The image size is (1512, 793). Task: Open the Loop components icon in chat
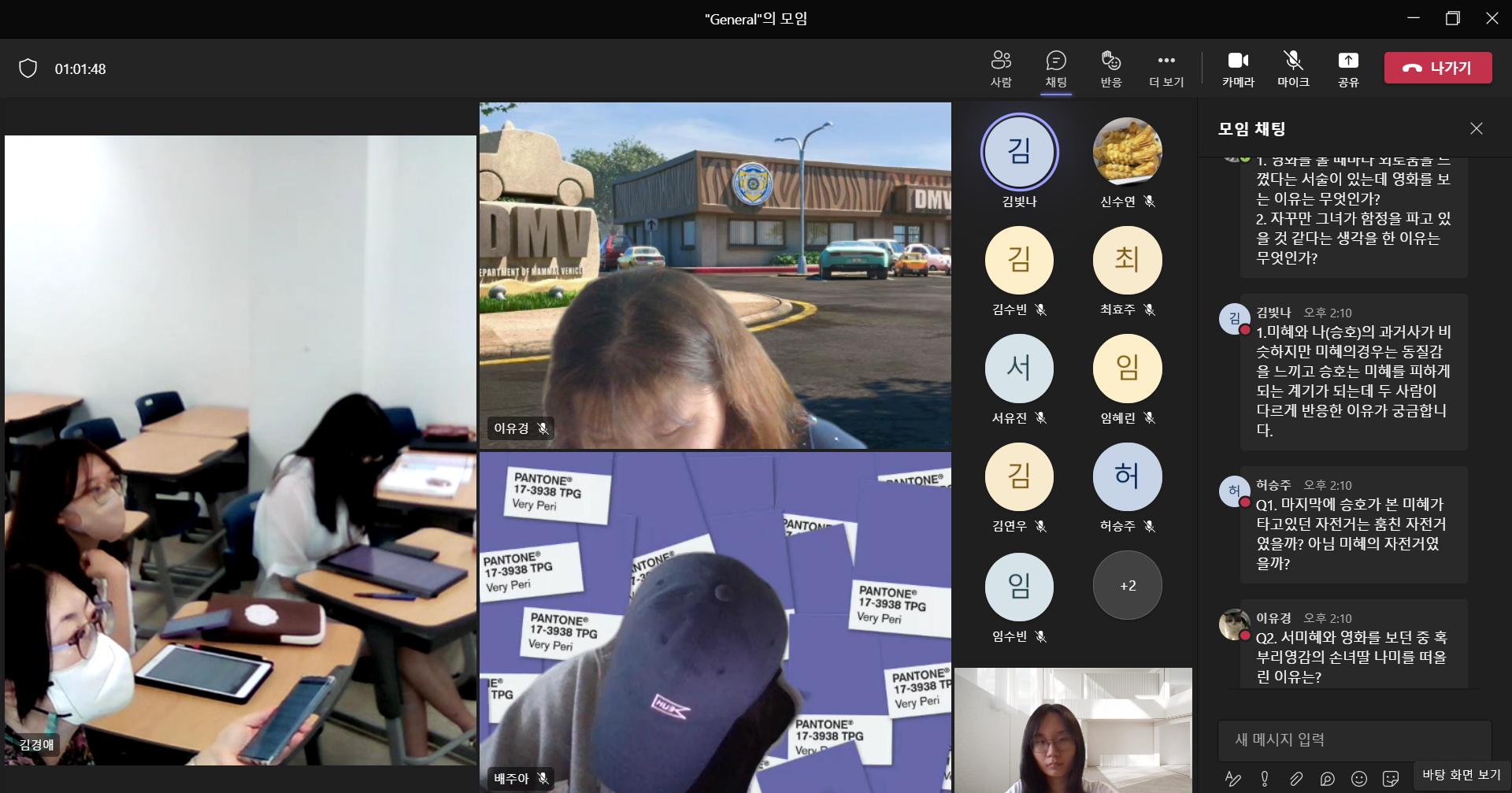[x=1328, y=779]
